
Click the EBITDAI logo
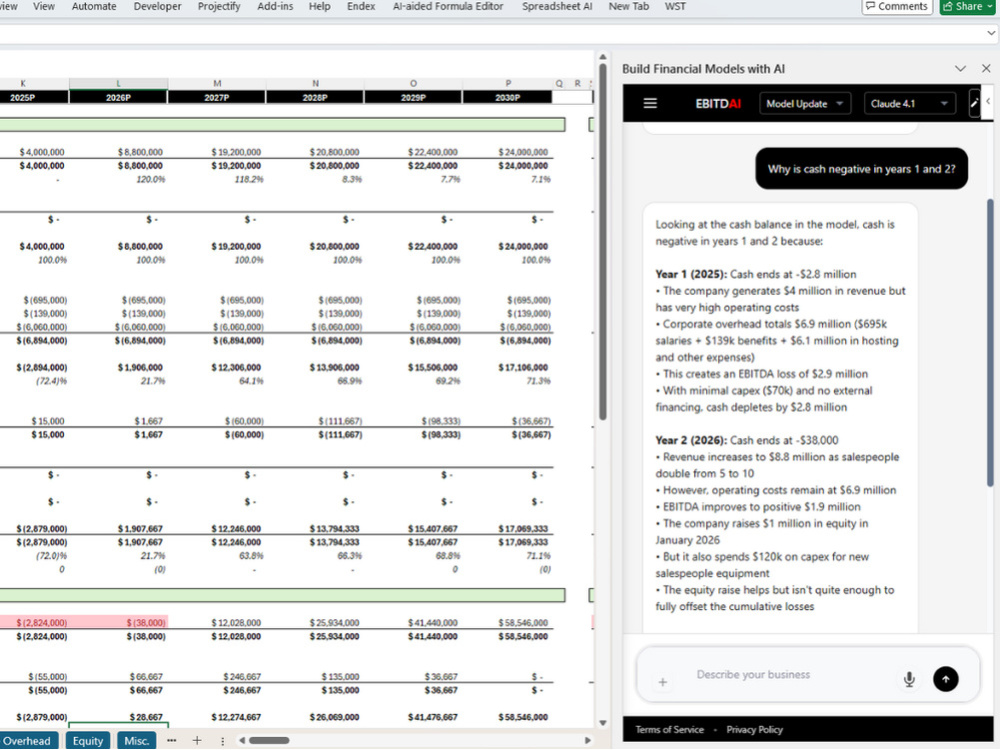718,103
